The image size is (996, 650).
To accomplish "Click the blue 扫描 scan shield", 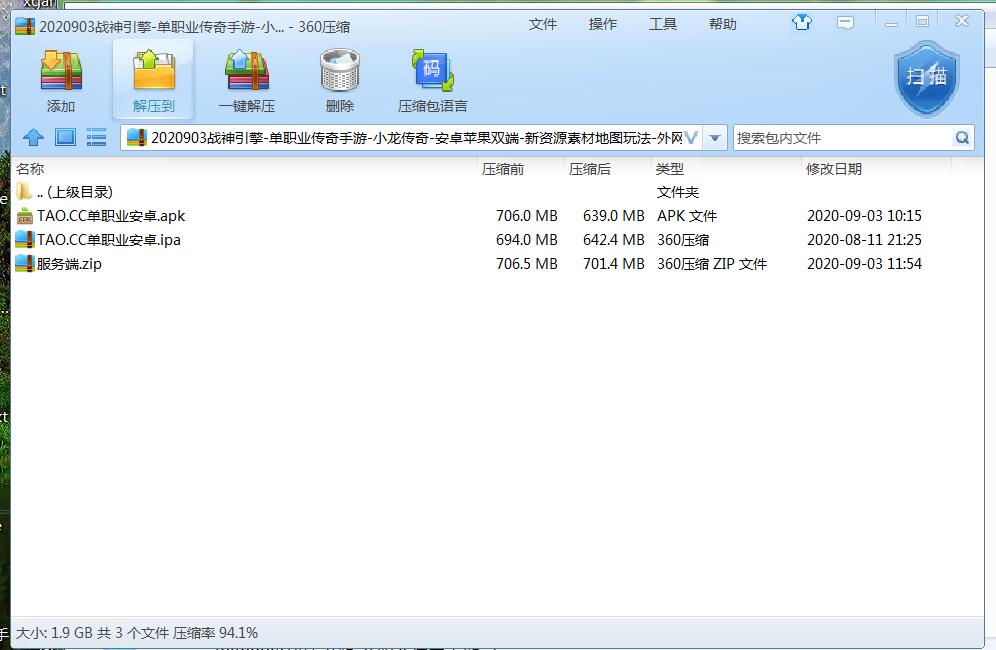I will coord(926,79).
